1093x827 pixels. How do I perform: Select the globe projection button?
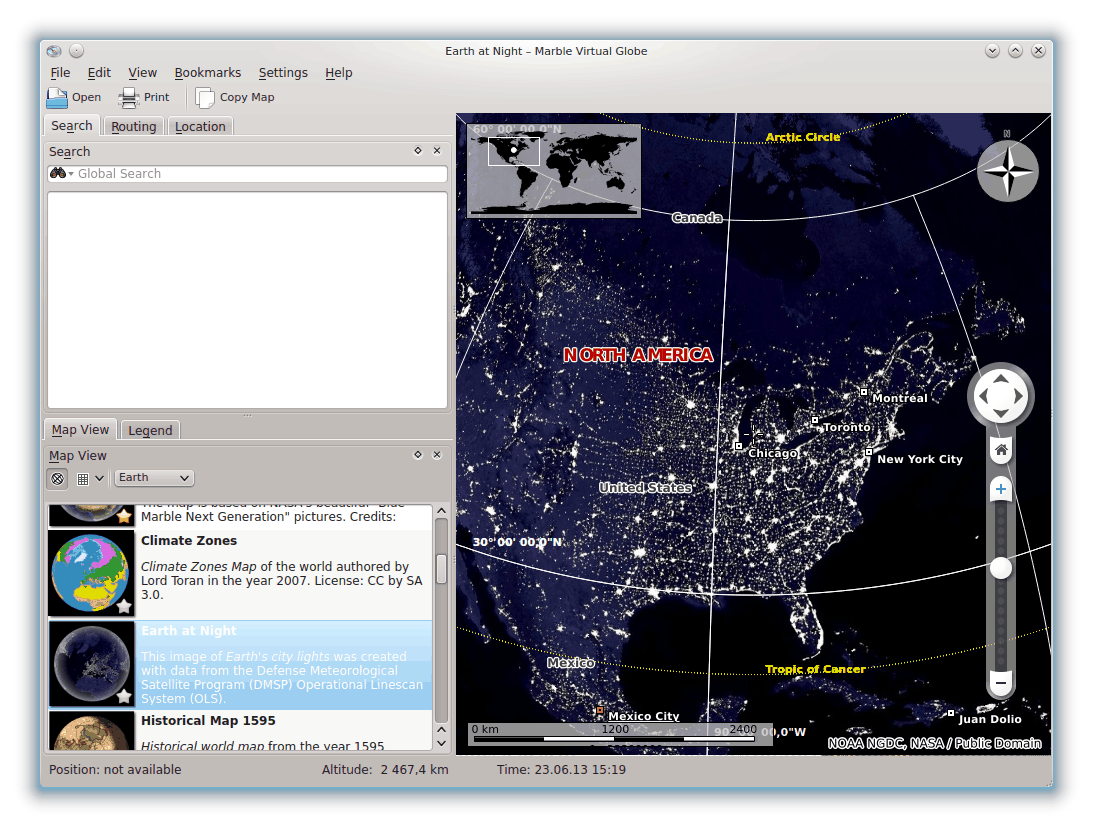coord(58,478)
